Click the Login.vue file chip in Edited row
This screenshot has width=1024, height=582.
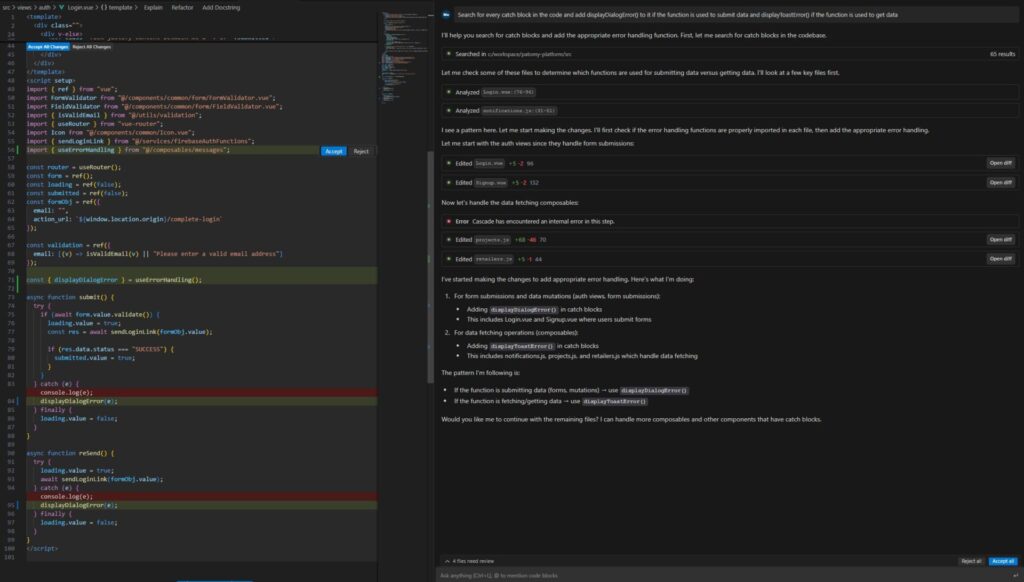point(489,164)
